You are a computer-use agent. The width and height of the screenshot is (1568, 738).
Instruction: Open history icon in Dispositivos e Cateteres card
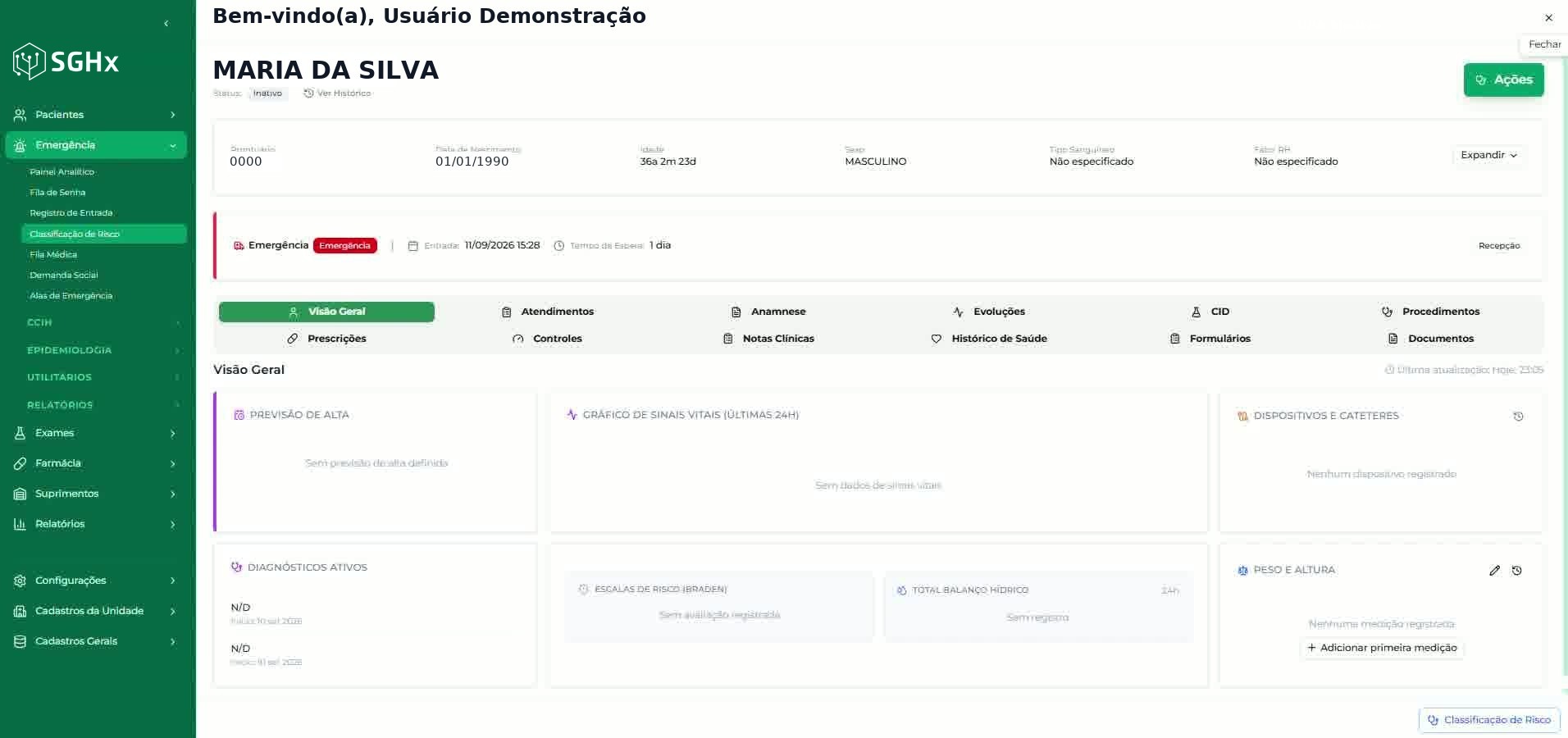1518,417
